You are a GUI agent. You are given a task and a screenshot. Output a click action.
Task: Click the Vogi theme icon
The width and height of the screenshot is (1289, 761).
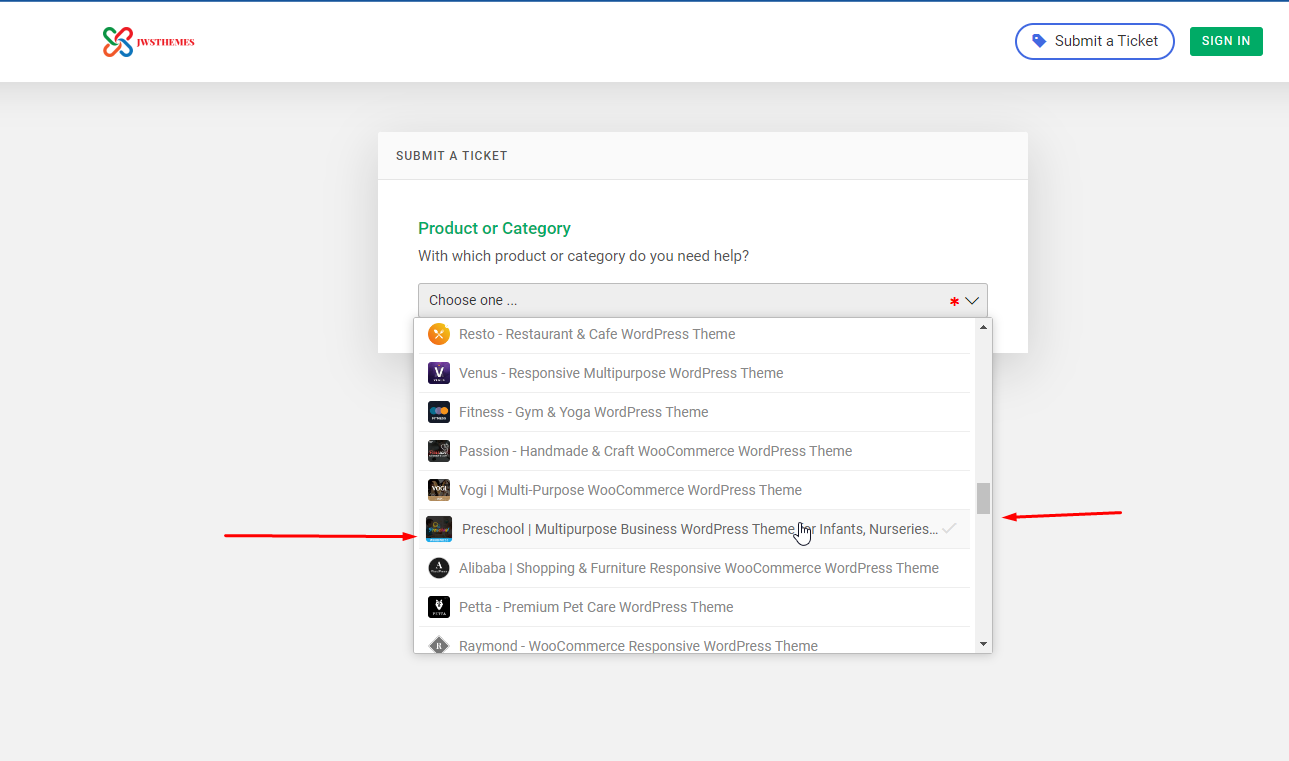coord(438,490)
